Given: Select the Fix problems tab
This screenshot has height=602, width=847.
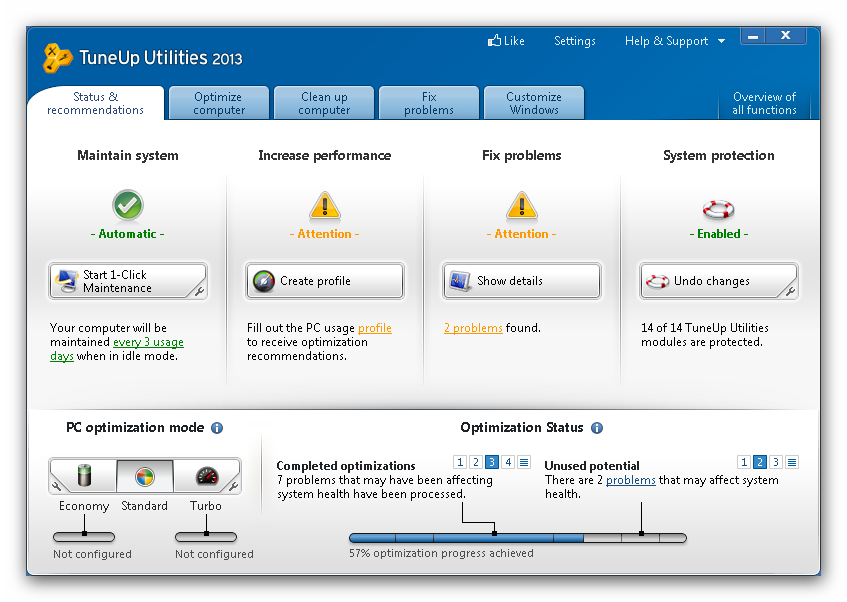Looking at the screenshot, I should [x=429, y=103].
